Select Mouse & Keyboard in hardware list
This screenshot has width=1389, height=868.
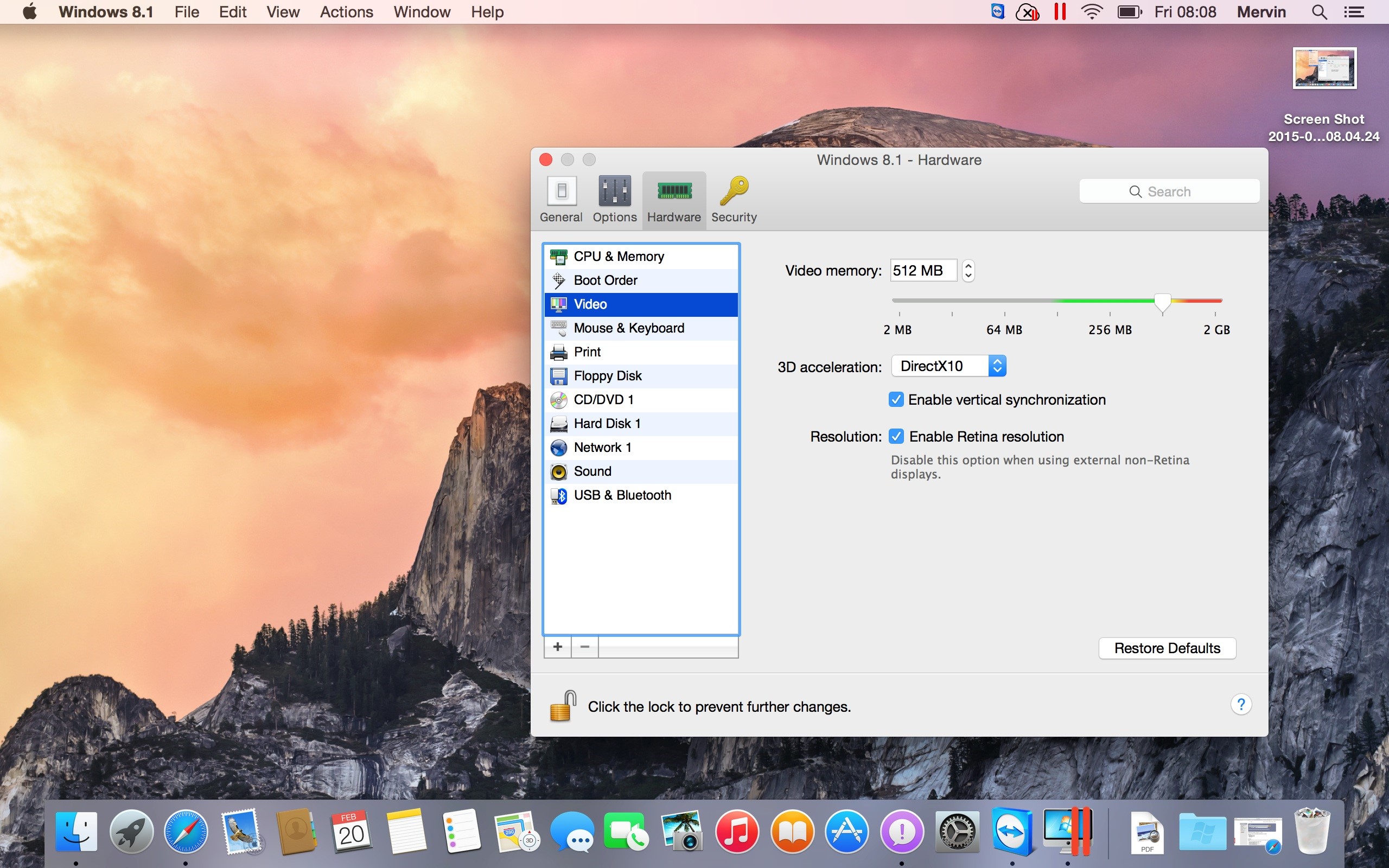point(641,328)
